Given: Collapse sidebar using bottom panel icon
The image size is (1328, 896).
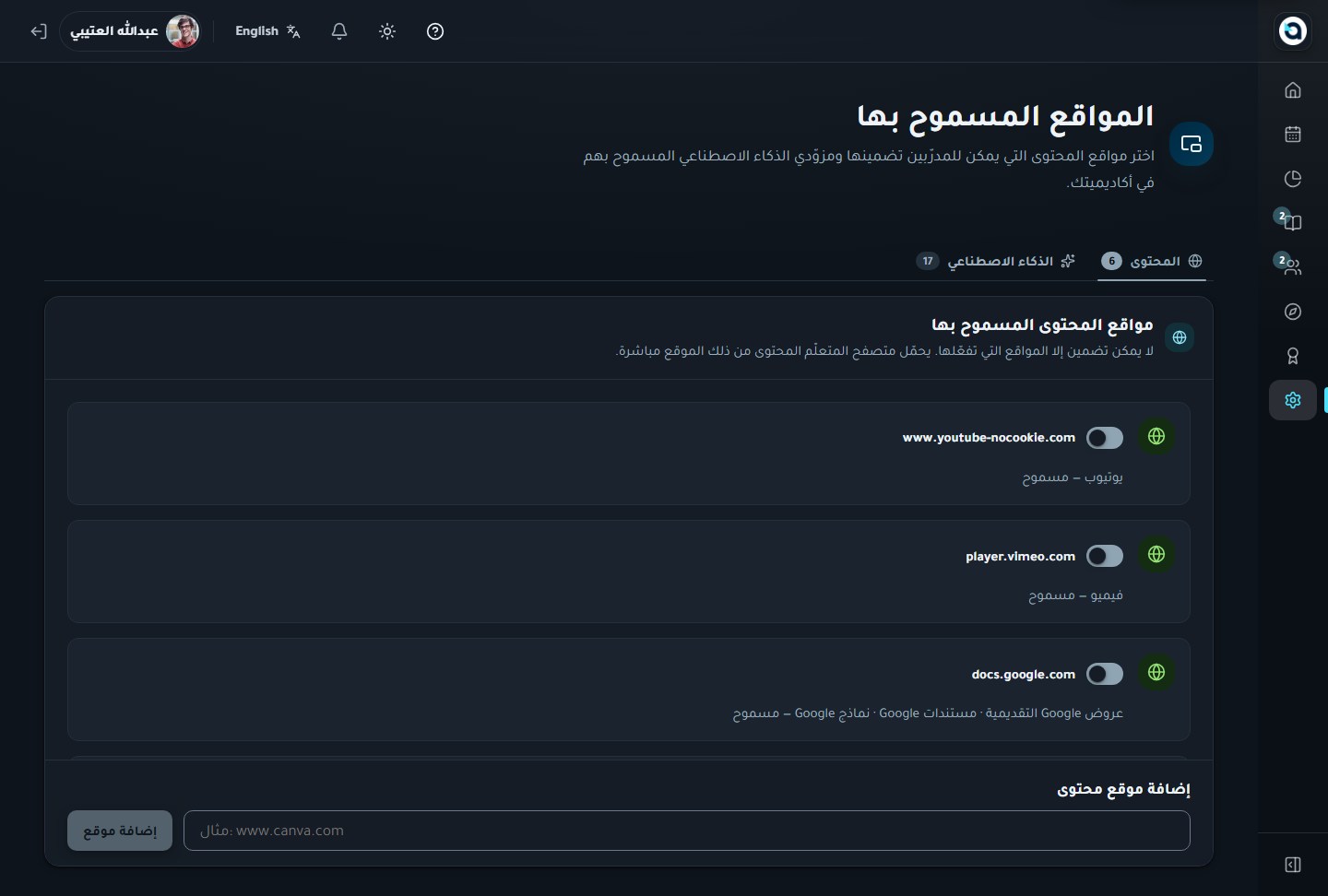Looking at the screenshot, I should (1293, 865).
